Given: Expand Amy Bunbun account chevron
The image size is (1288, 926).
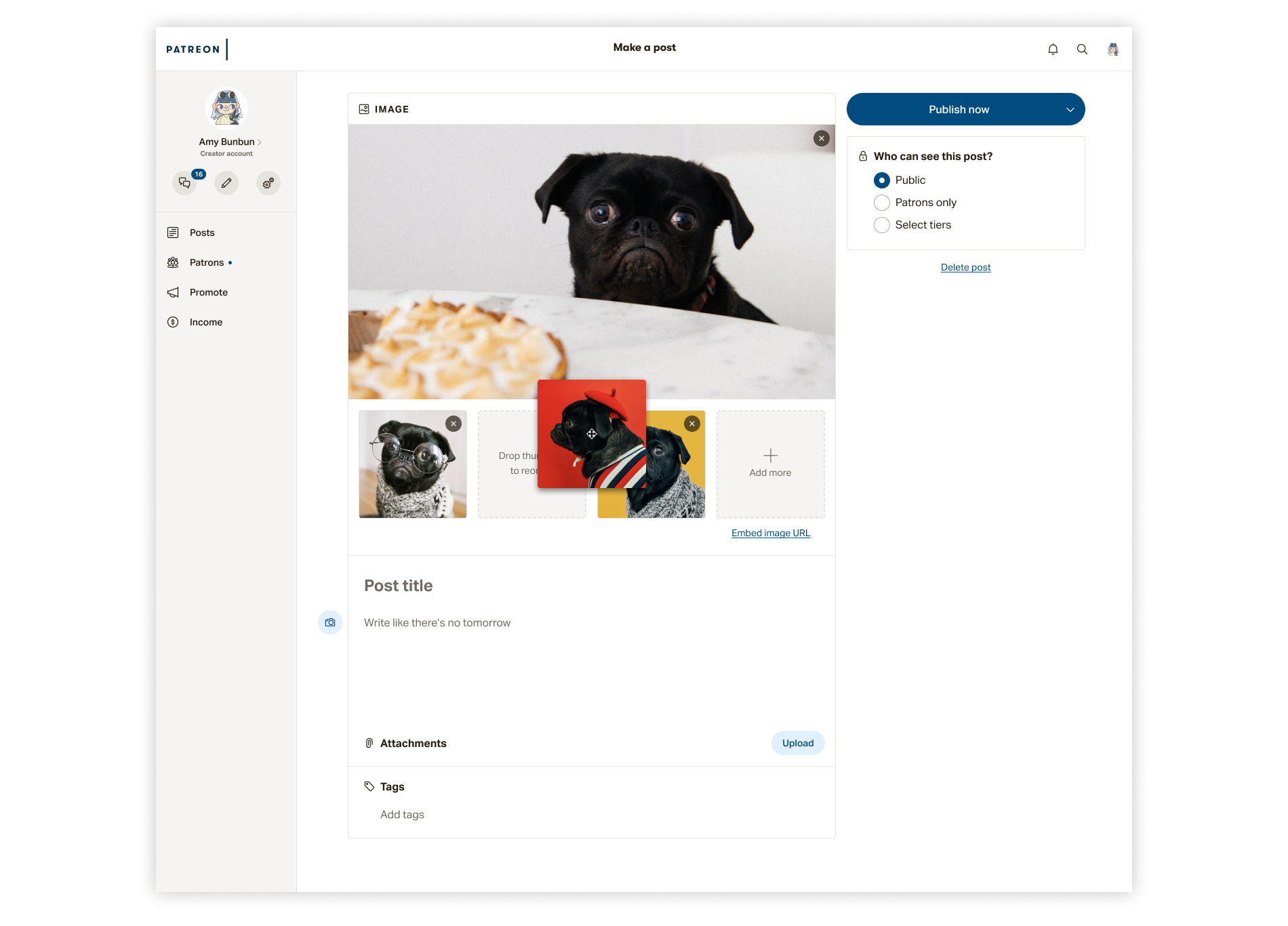Looking at the screenshot, I should (x=260, y=142).
